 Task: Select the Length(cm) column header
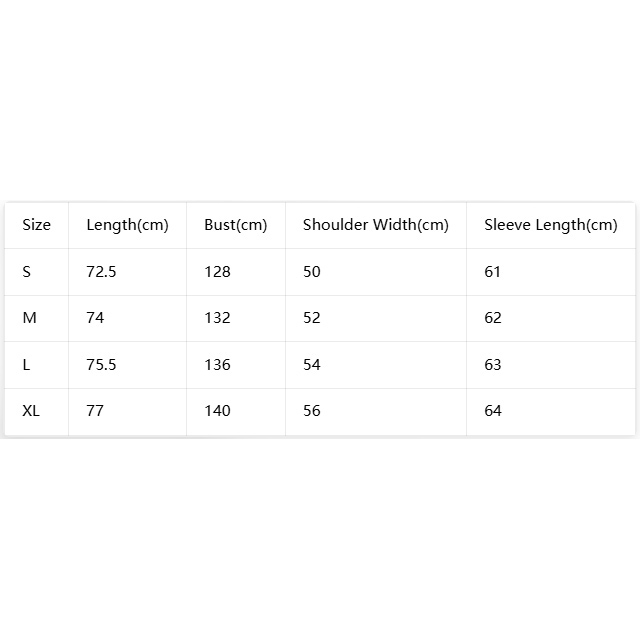(127, 225)
